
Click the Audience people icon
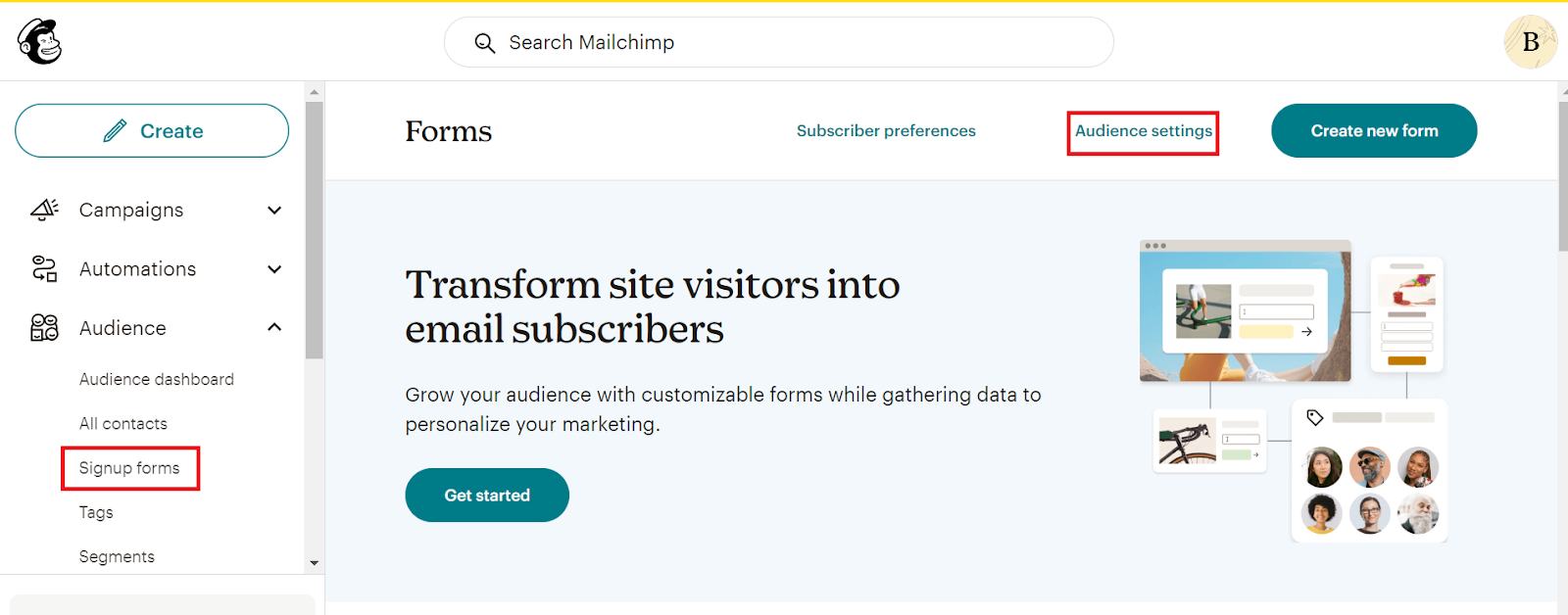point(44,327)
